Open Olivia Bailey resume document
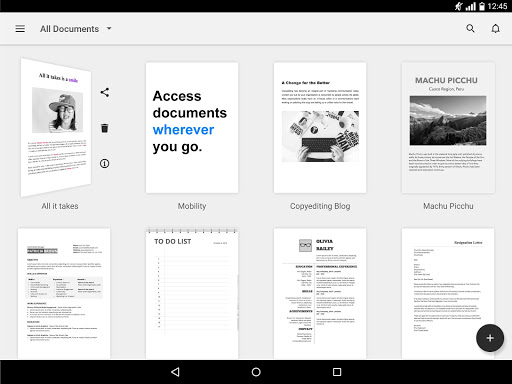 pos(320,293)
